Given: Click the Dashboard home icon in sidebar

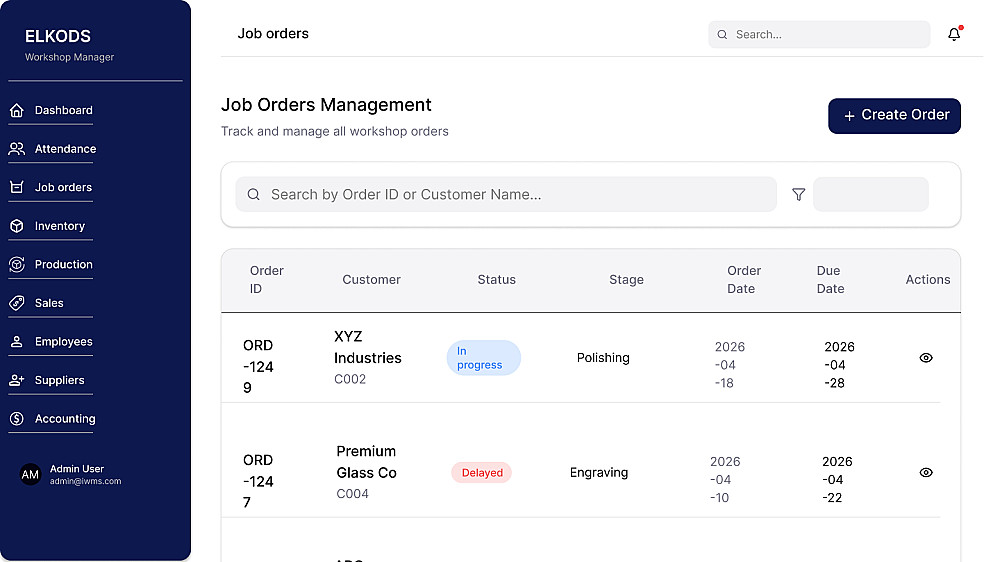Looking at the screenshot, I should click(x=16, y=110).
